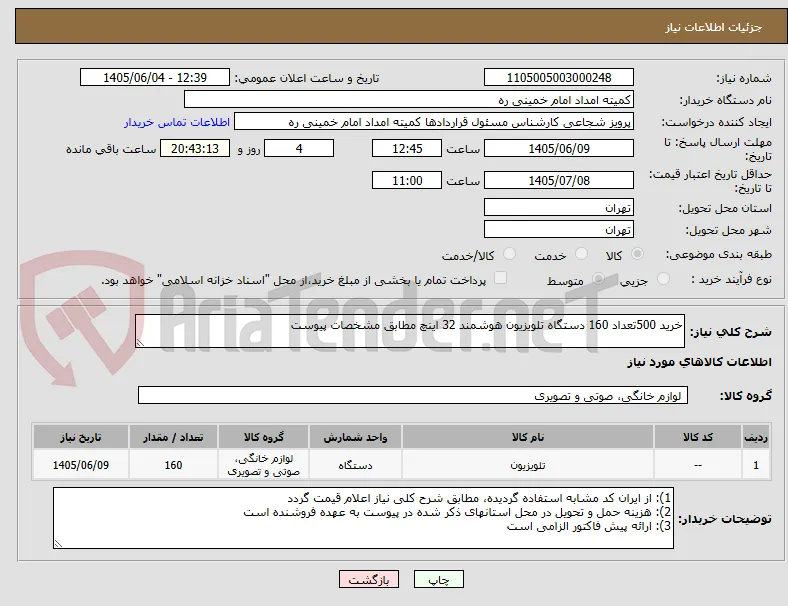Click the توضیحات خریدار label
Image resolution: width=788 pixels, height=606 pixels.
point(725,519)
